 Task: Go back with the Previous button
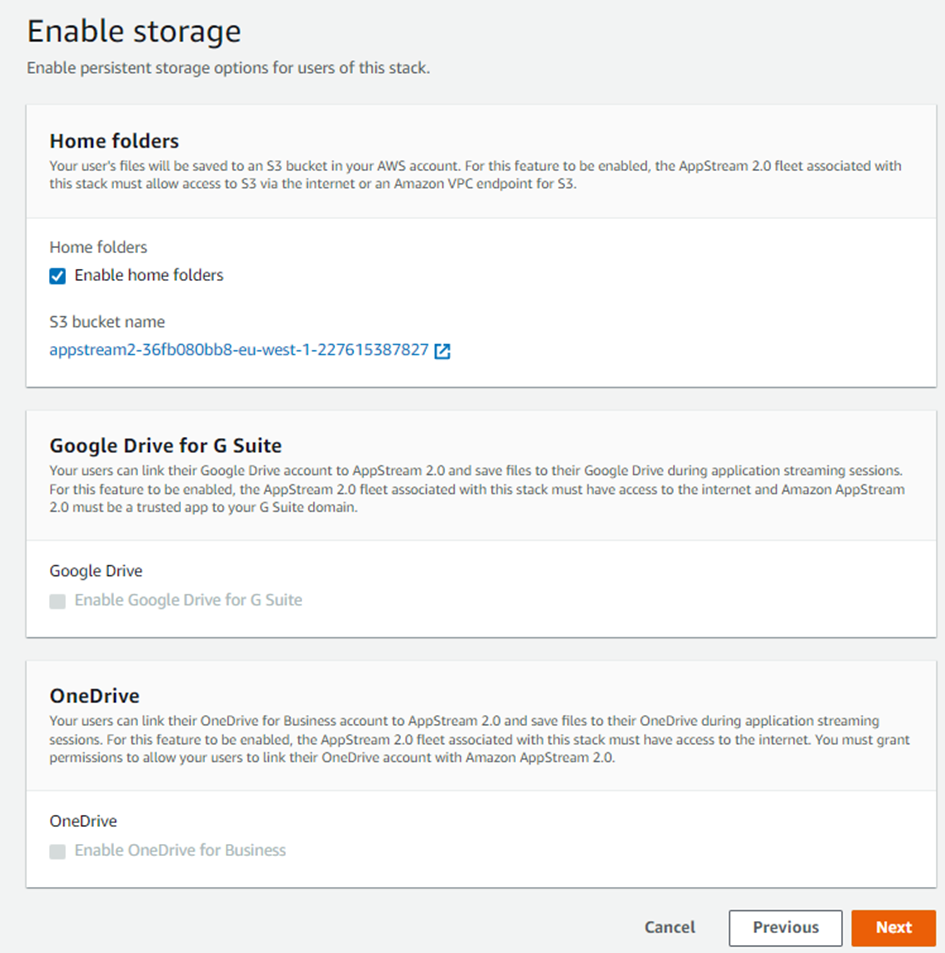[x=785, y=927]
